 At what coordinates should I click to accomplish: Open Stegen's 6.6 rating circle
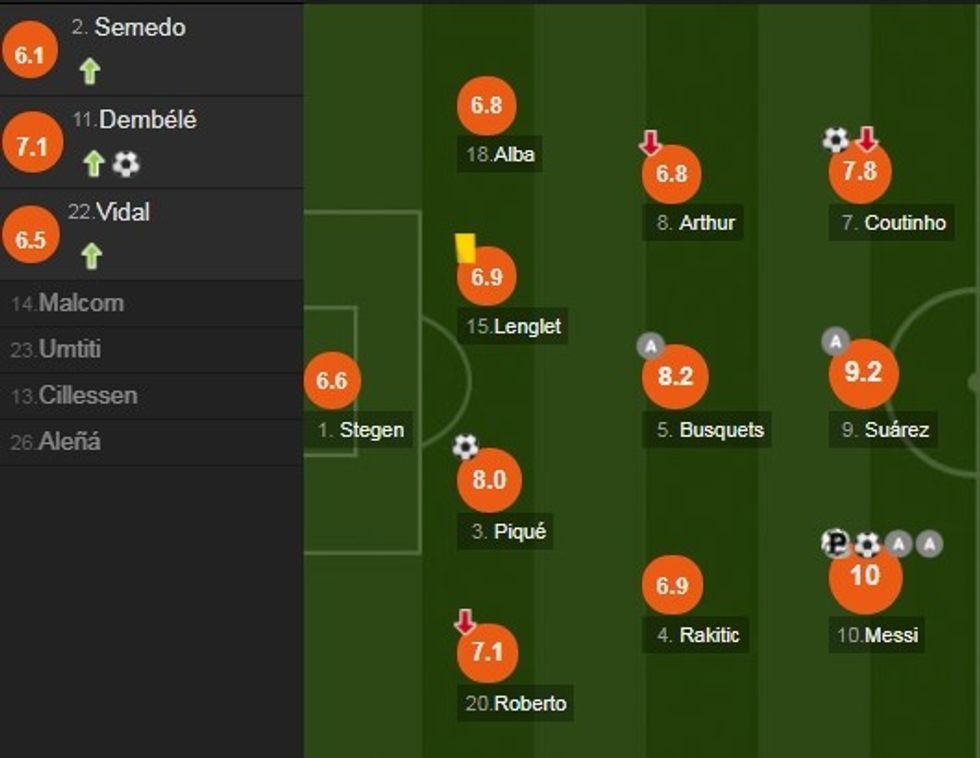pyautogui.click(x=332, y=381)
